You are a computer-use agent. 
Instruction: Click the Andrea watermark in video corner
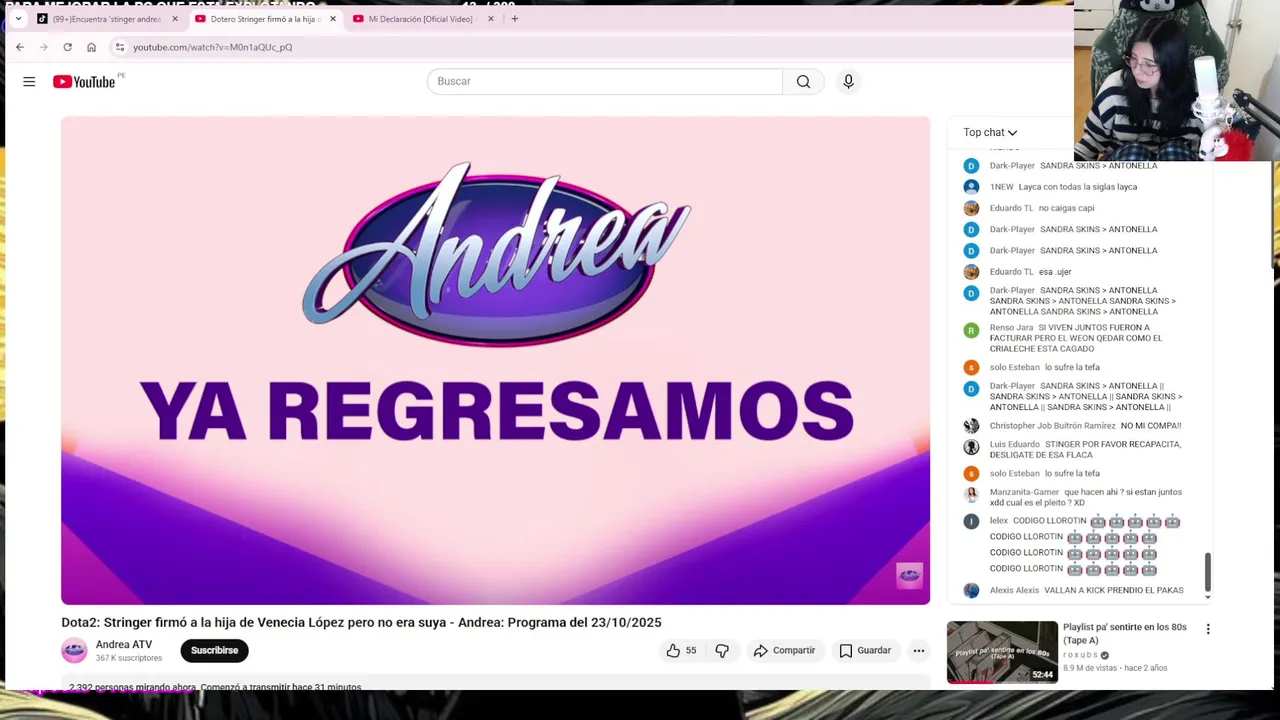click(x=909, y=574)
